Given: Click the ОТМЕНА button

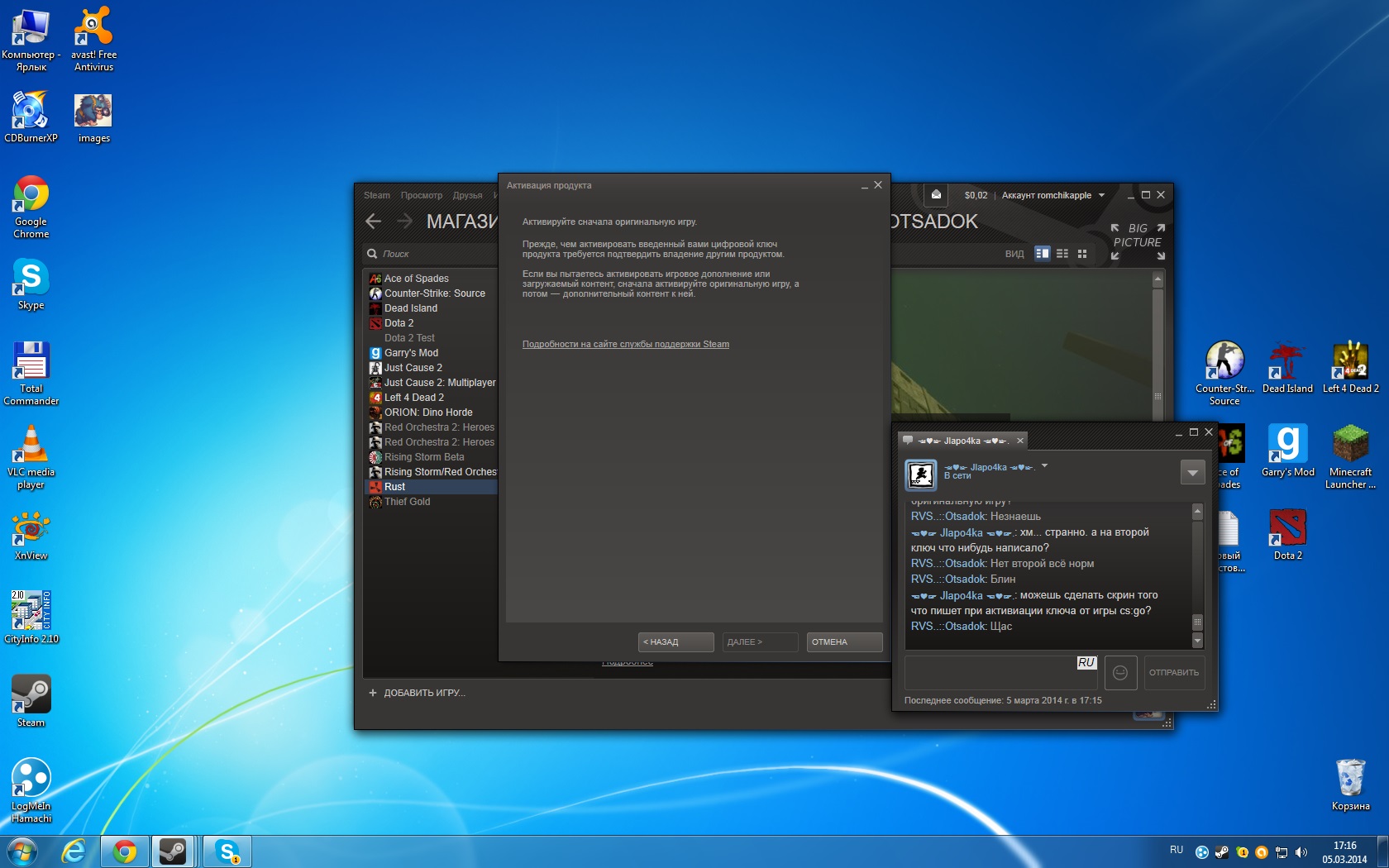Looking at the screenshot, I should [845, 642].
